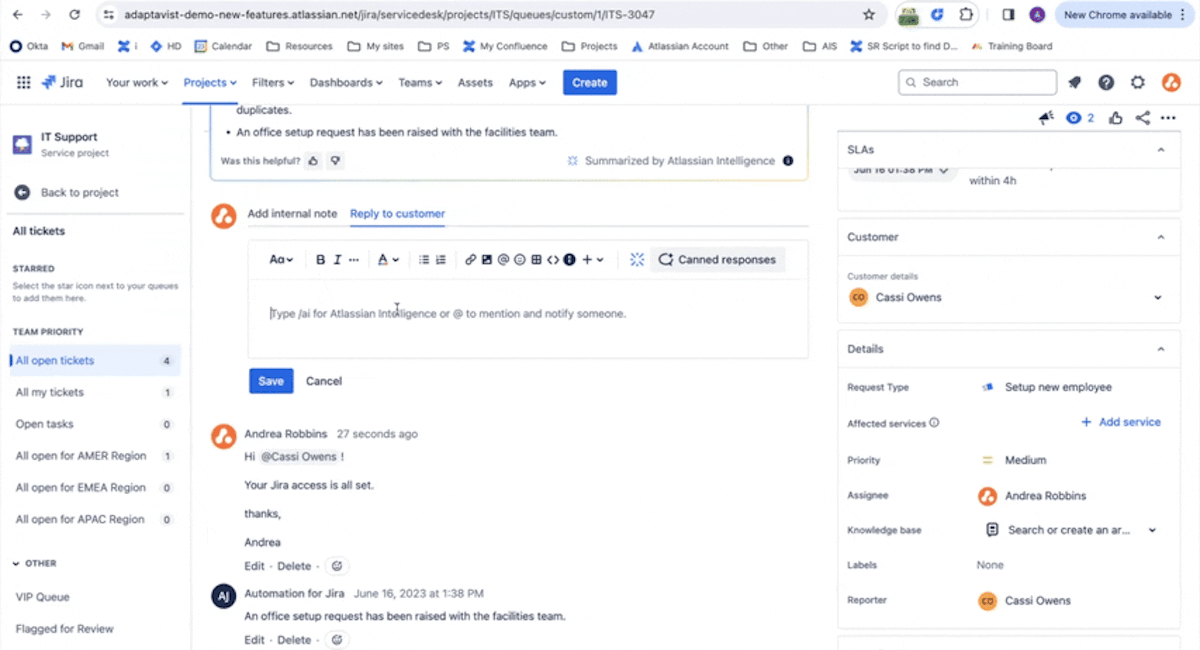Open Jira settings gear
Screen dimensions: 1200x650
coord(1138,83)
